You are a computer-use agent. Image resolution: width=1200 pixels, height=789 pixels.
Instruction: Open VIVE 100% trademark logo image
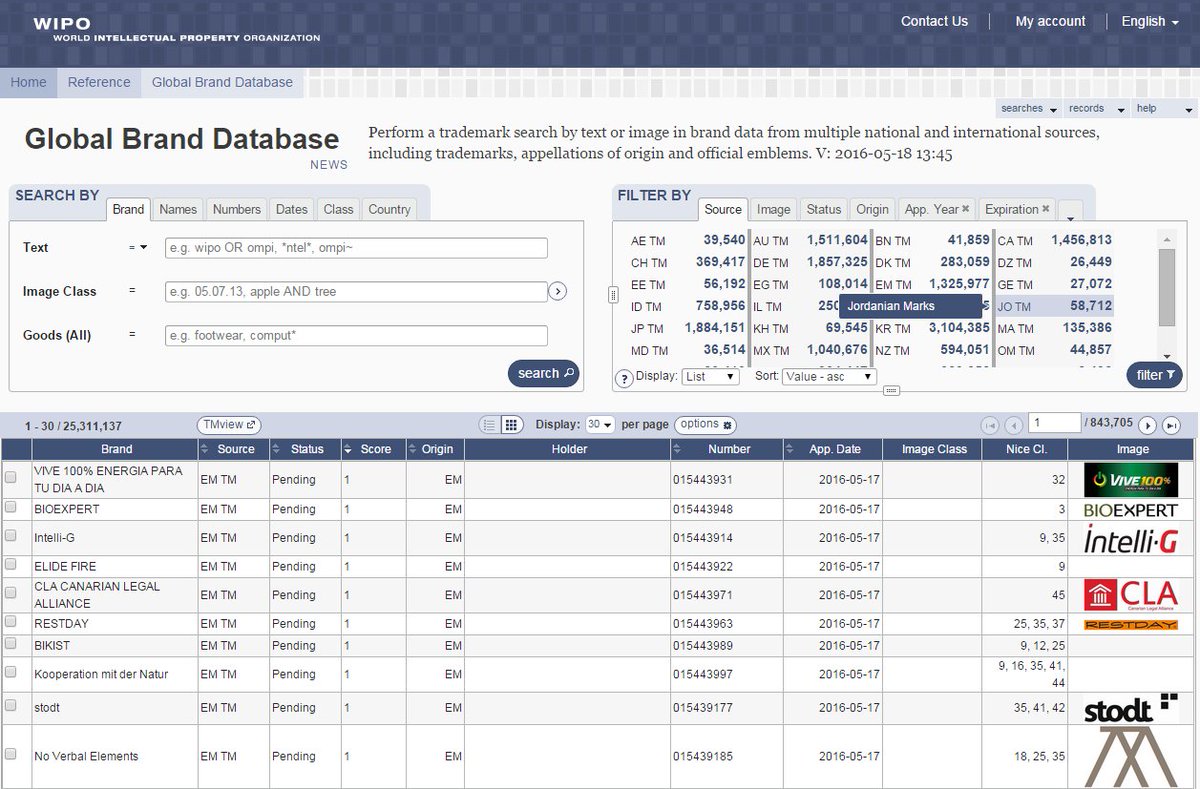pos(1131,480)
